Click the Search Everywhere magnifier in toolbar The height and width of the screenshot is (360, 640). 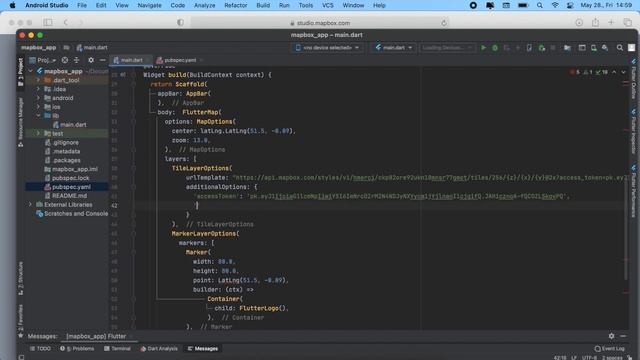point(620,48)
